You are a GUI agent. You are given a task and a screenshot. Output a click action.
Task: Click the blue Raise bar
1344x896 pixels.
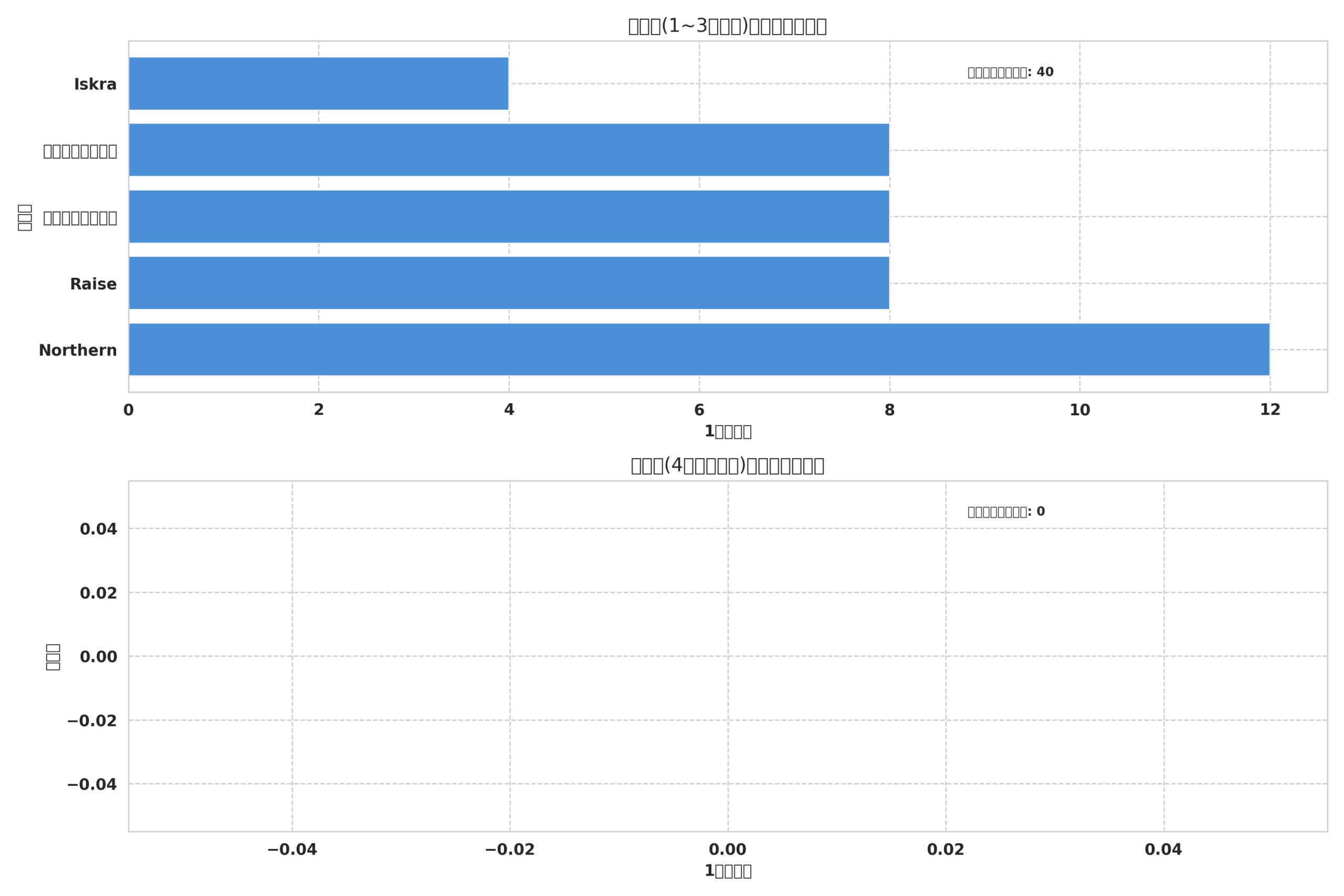point(509,283)
